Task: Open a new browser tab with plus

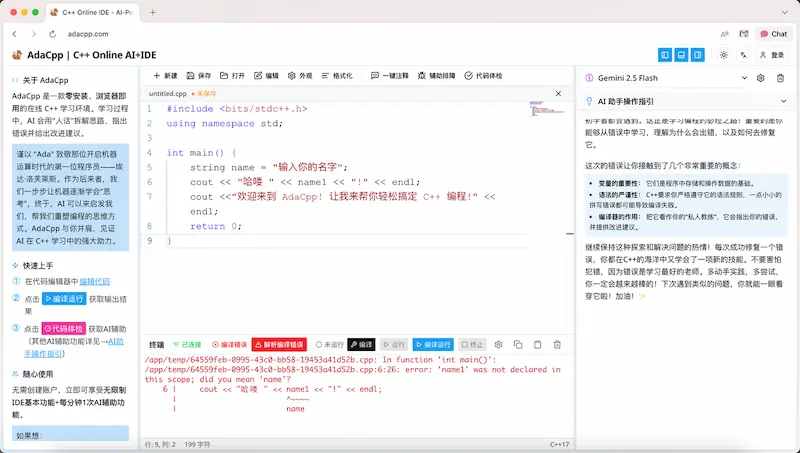Action: (x=153, y=12)
